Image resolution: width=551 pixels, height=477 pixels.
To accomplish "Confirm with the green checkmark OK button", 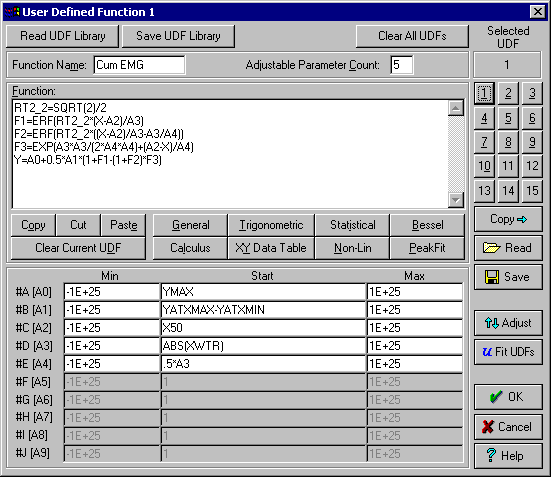I will point(508,397).
